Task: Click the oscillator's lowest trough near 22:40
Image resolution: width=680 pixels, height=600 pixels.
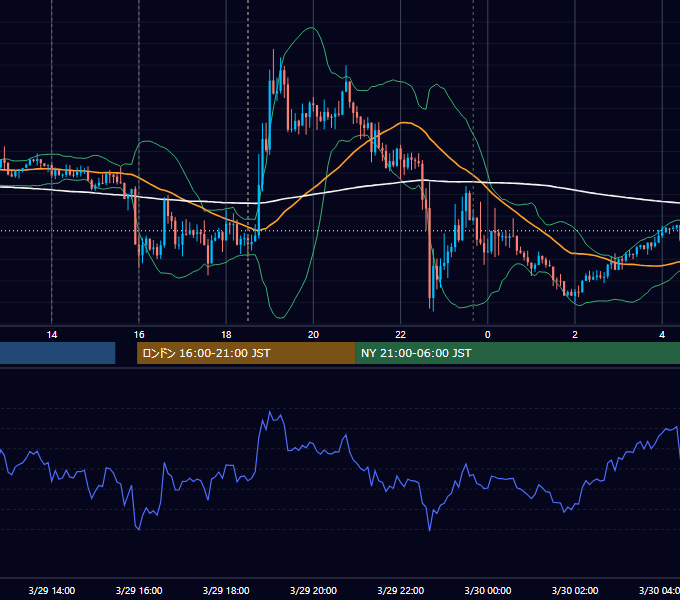Action: 429,530
